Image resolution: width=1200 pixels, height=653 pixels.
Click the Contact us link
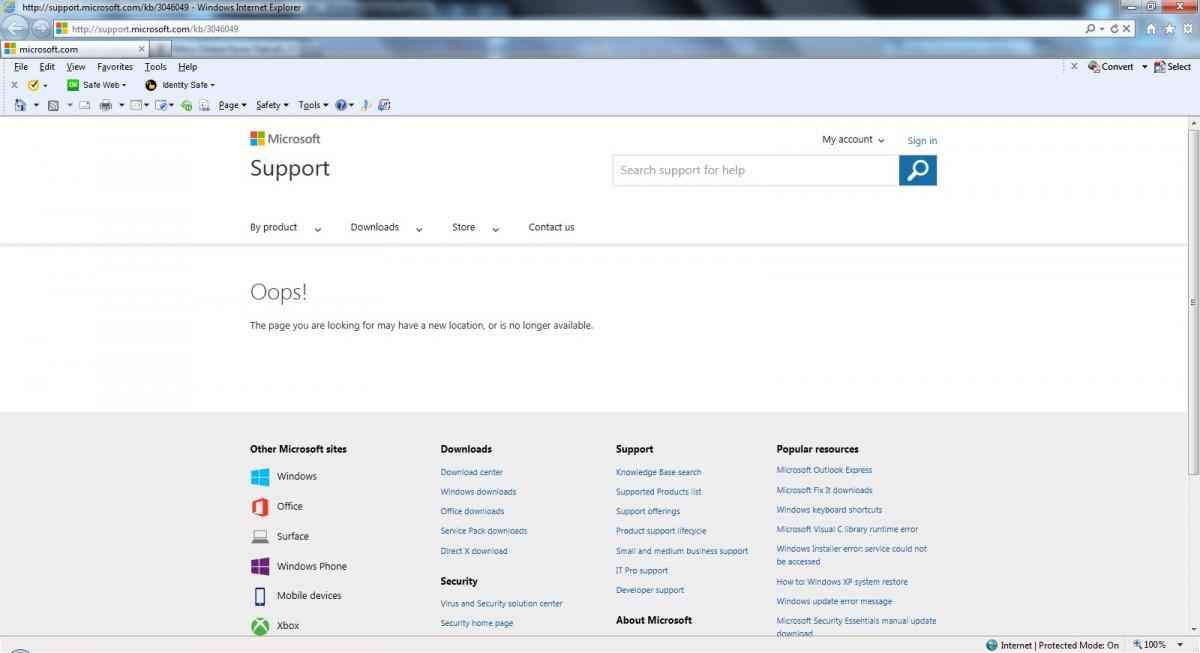tap(551, 227)
